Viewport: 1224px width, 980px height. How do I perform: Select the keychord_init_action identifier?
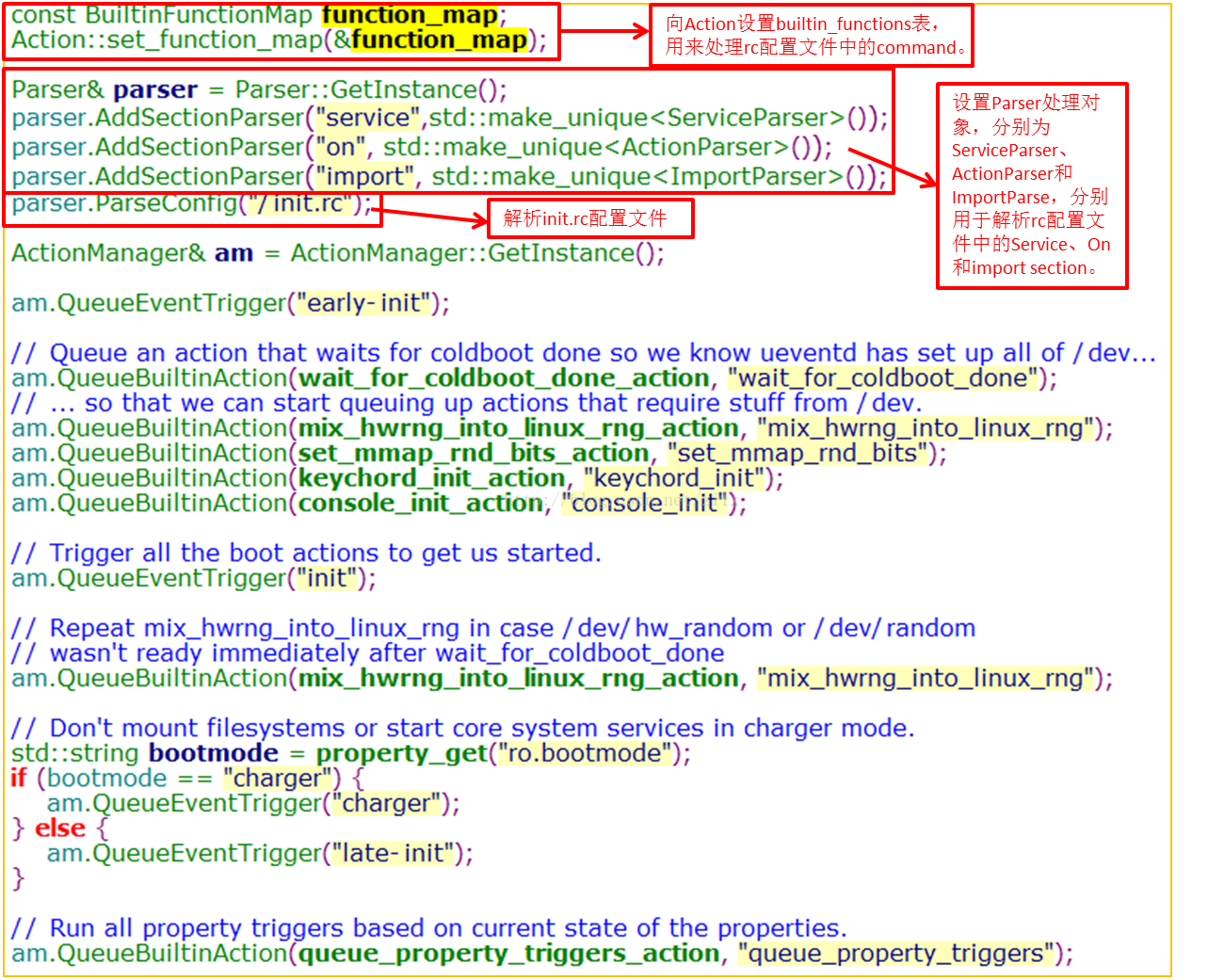pos(431,478)
